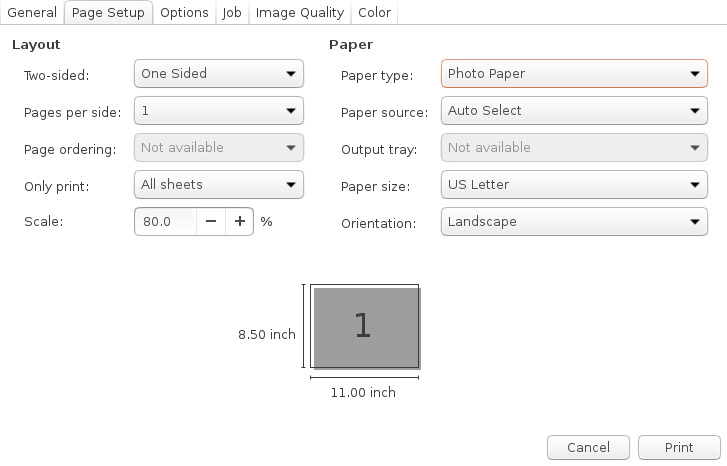Screen dimensions: 727x466
Task: Go to the Job tab
Action: pos(232,13)
